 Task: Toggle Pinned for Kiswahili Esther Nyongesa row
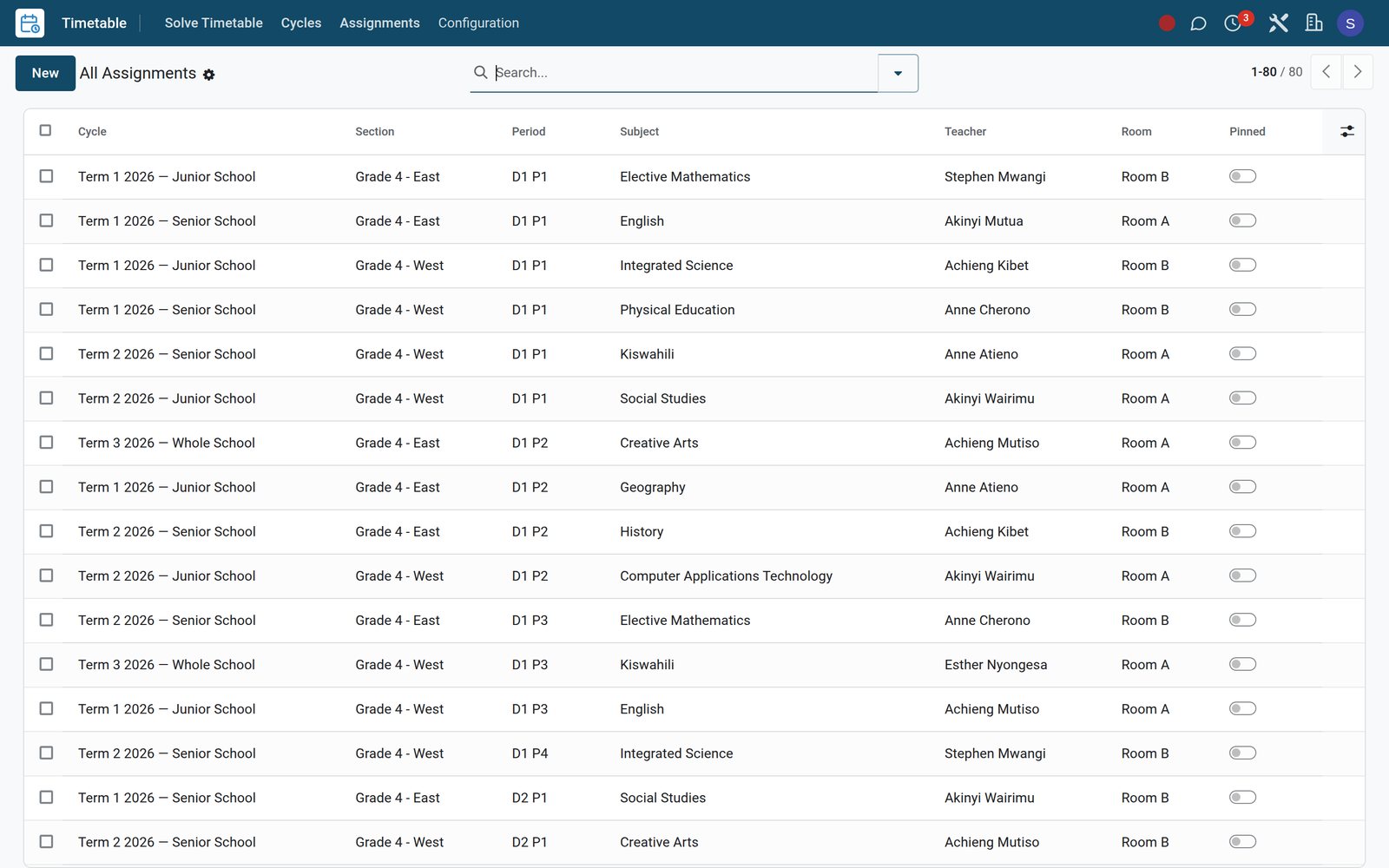point(1242,664)
